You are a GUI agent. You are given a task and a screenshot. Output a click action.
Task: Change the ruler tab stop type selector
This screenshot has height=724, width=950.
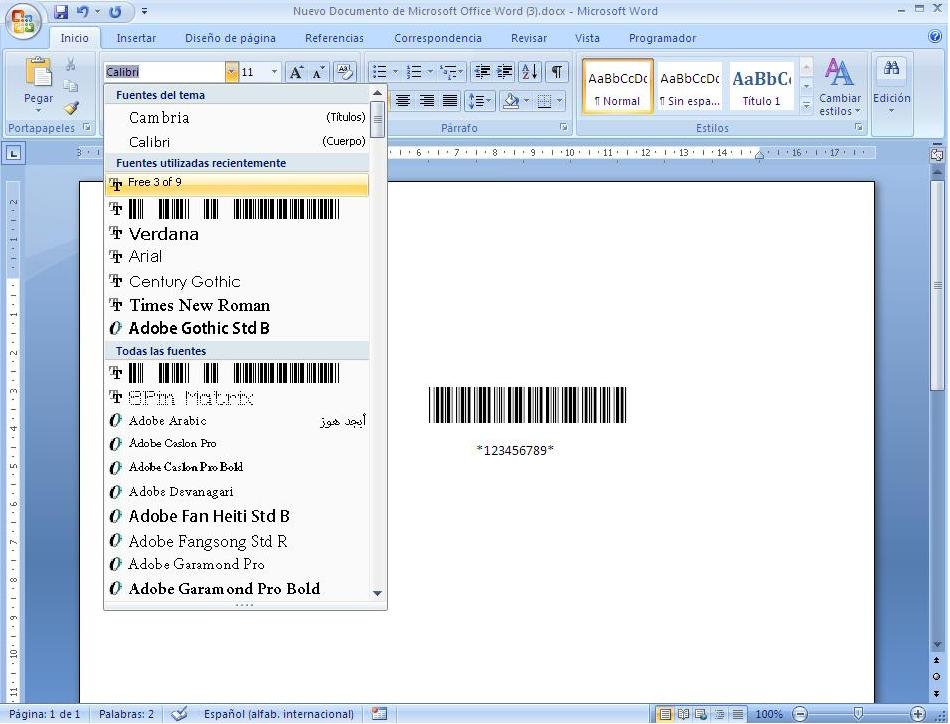[13, 153]
